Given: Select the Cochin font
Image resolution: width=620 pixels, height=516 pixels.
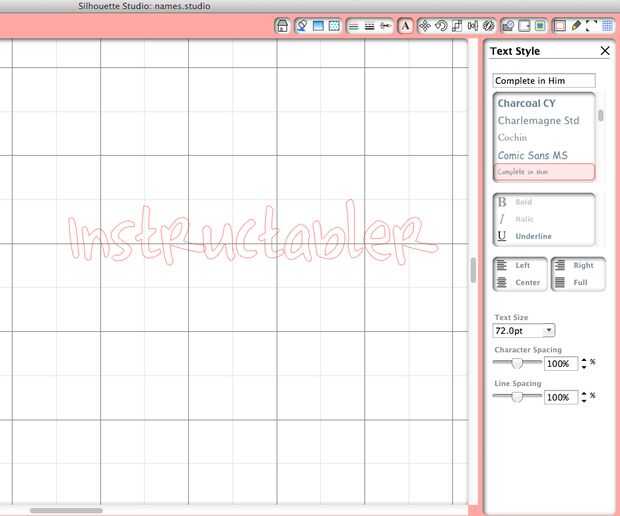Looking at the screenshot, I should pos(544,138).
